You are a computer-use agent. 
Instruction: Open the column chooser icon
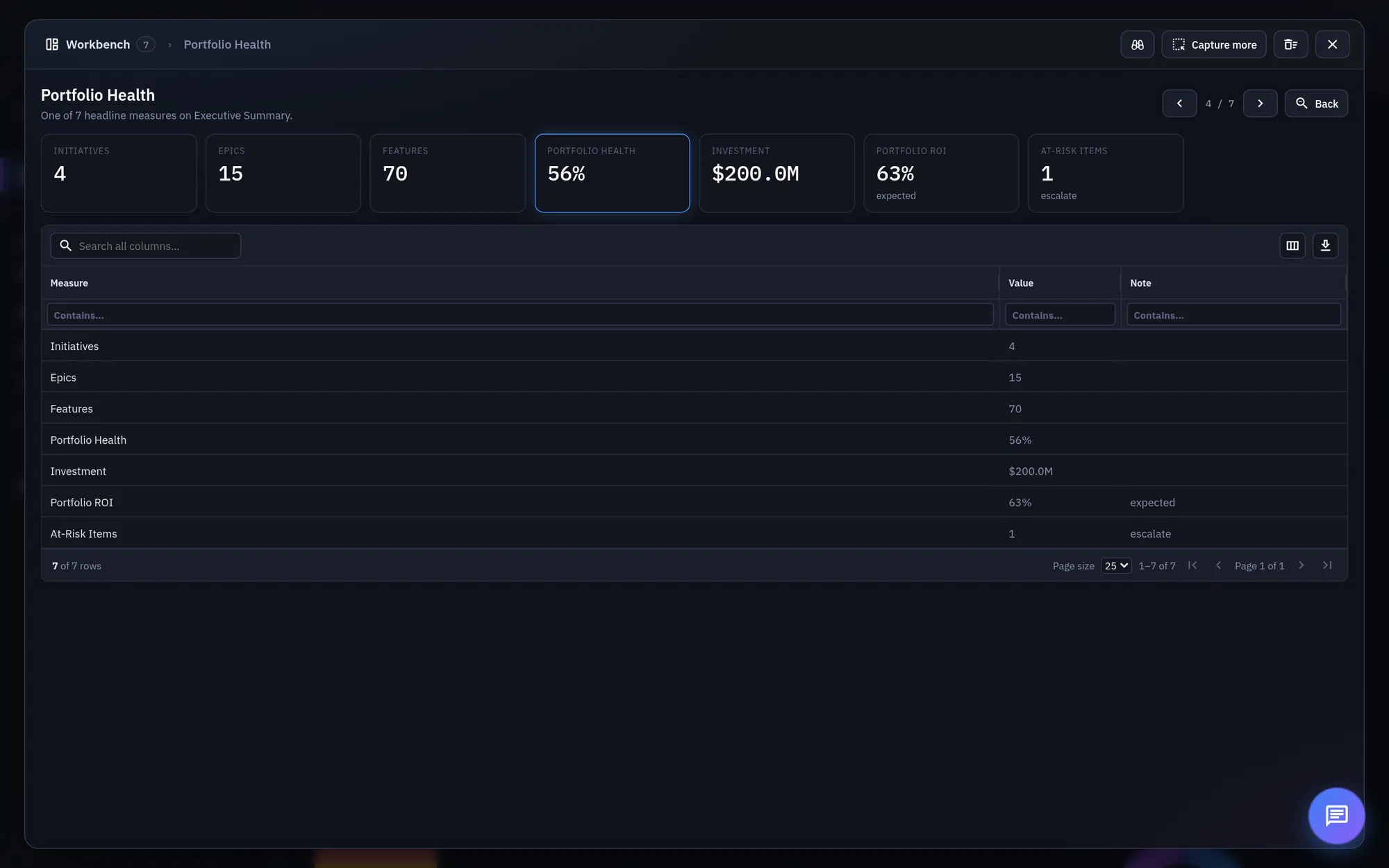pyautogui.click(x=1292, y=246)
